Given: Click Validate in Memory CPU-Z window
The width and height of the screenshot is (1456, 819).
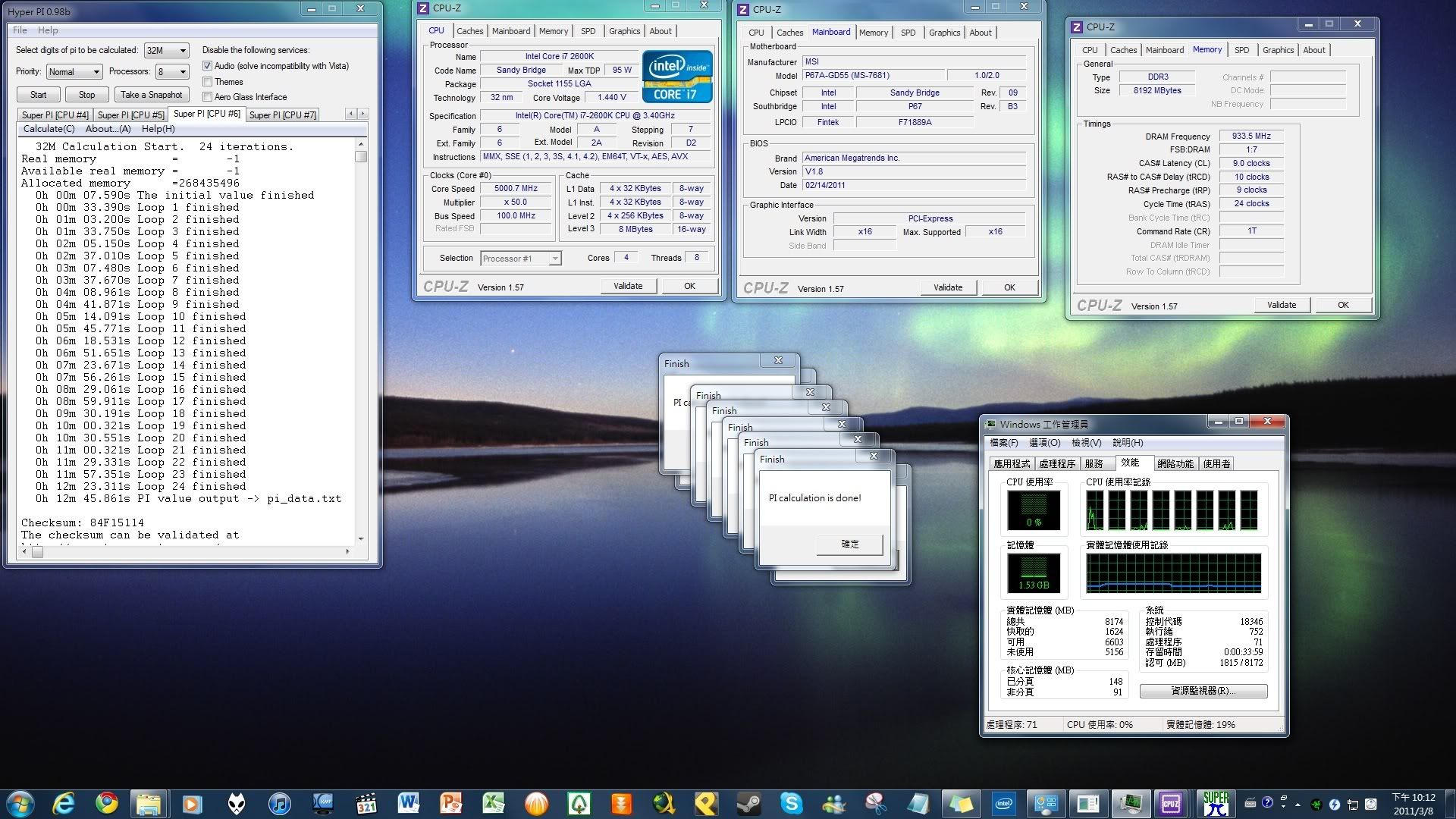Looking at the screenshot, I should click(x=1281, y=305).
